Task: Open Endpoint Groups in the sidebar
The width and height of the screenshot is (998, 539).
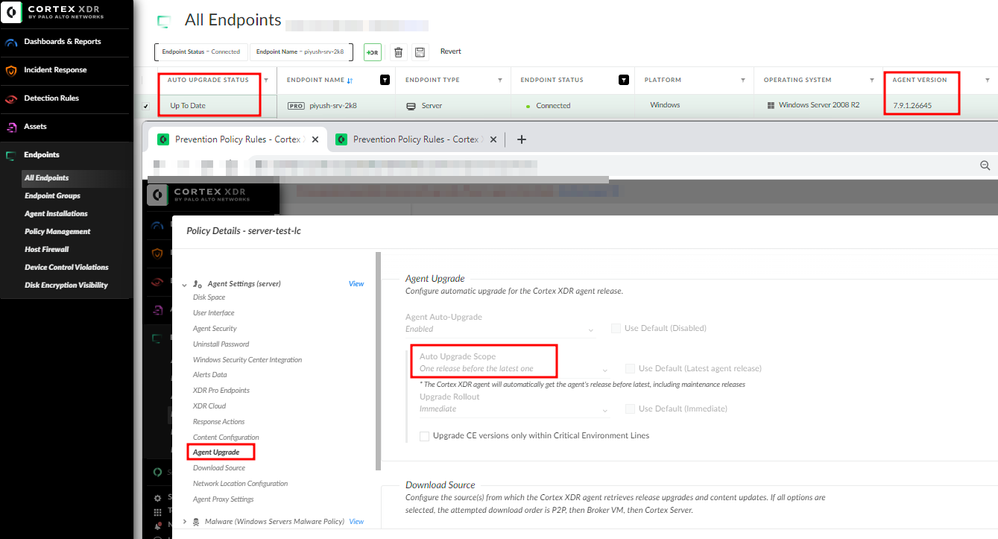Action: 53,196
